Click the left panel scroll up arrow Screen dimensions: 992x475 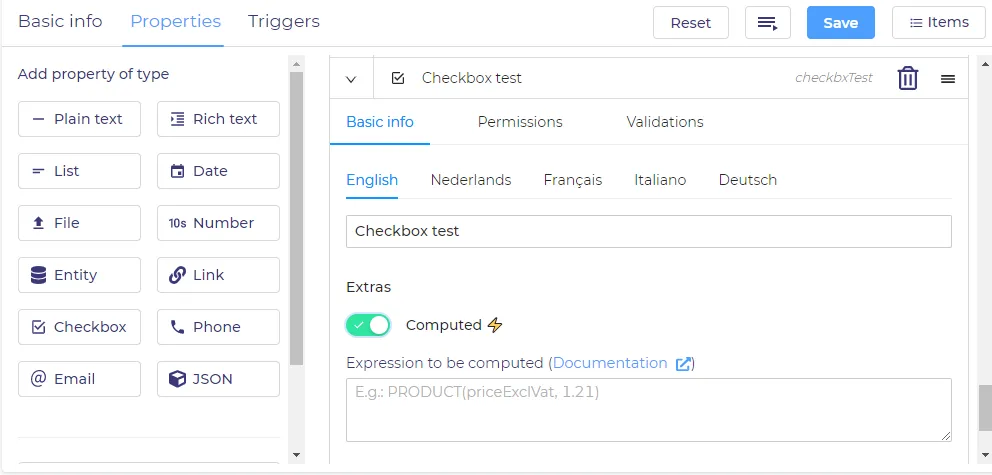[x=296, y=63]
